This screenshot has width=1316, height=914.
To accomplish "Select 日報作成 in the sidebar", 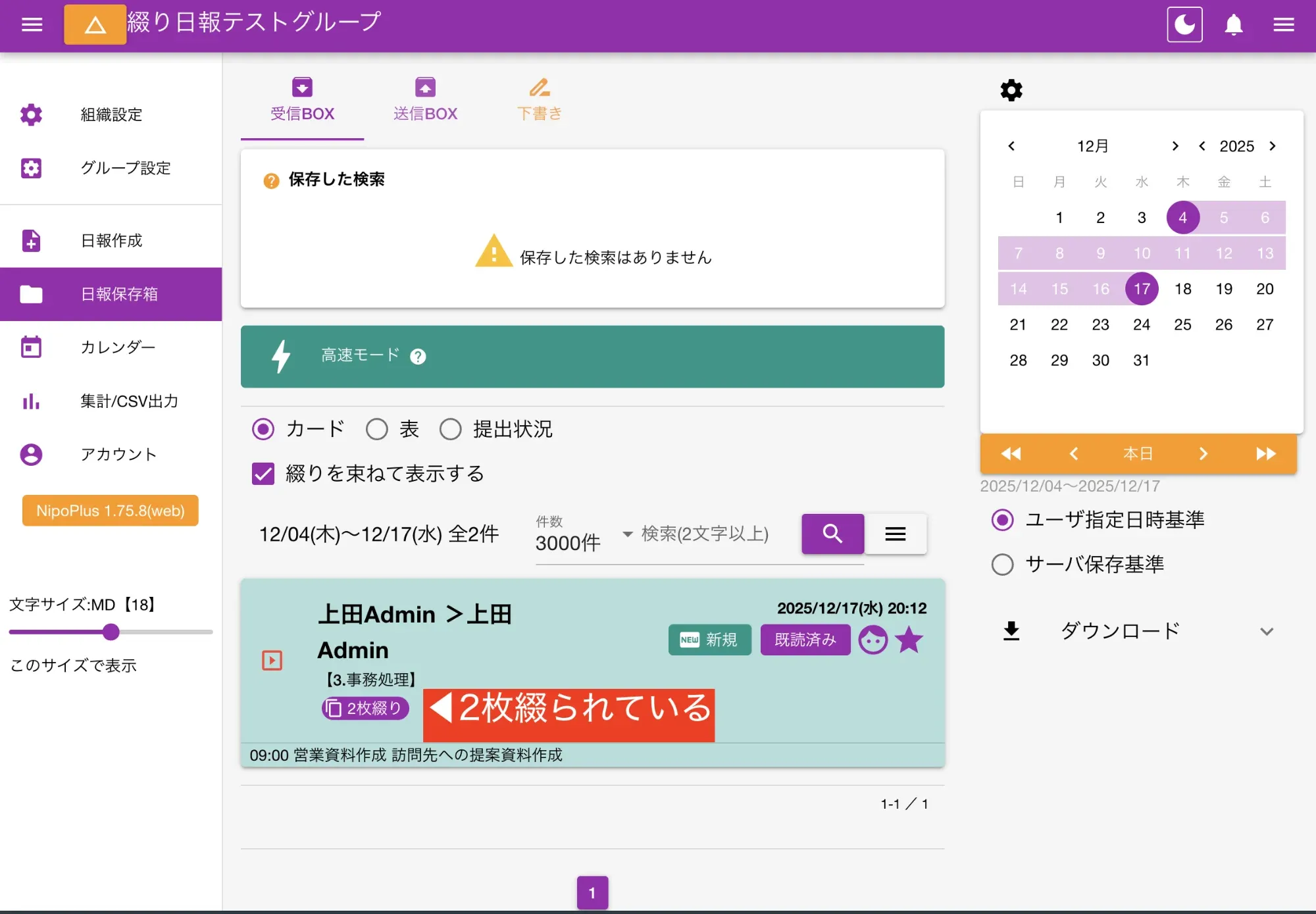I will tap(110, 241).
